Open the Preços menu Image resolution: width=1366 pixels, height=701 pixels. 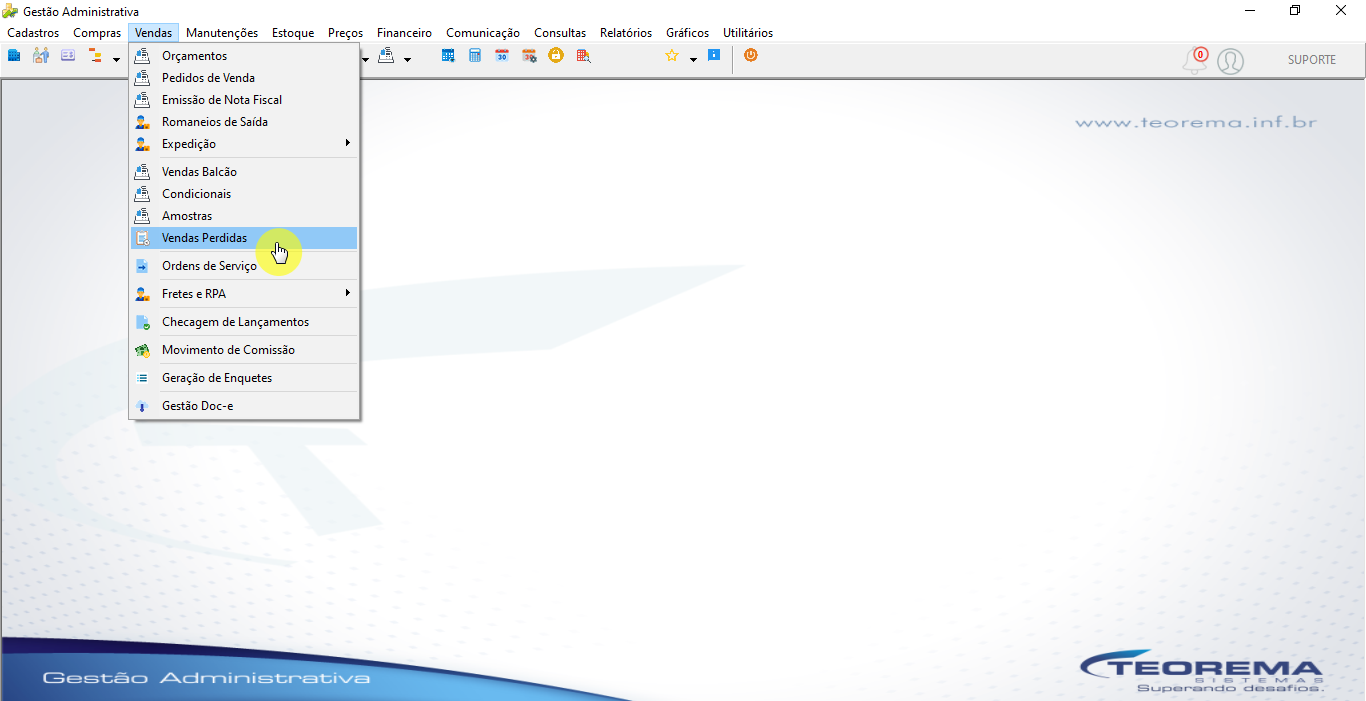click(x=346, y=33)
